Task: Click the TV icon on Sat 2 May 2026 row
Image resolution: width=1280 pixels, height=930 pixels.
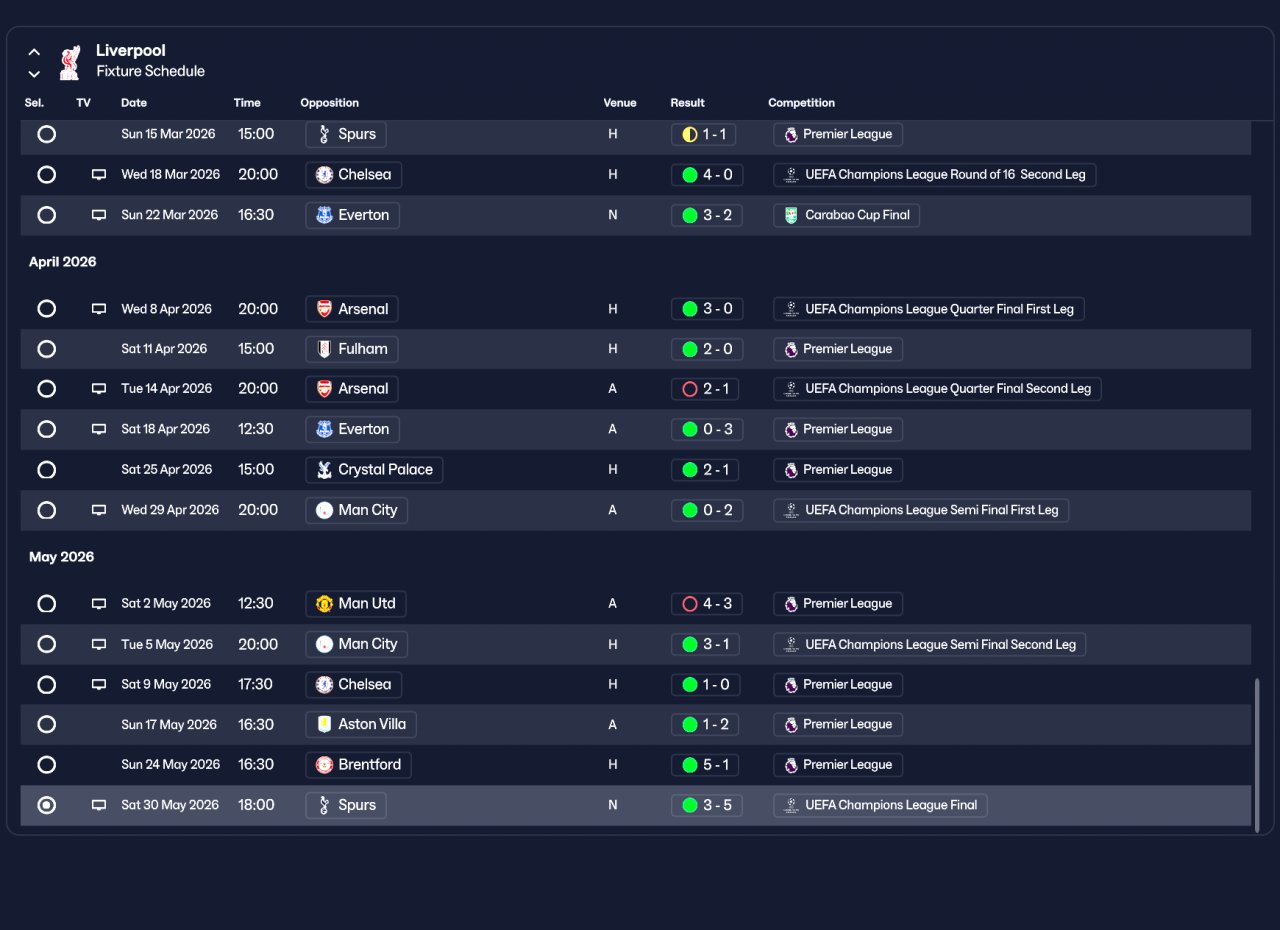Action: pyautogui.click(x=99, y=604)
